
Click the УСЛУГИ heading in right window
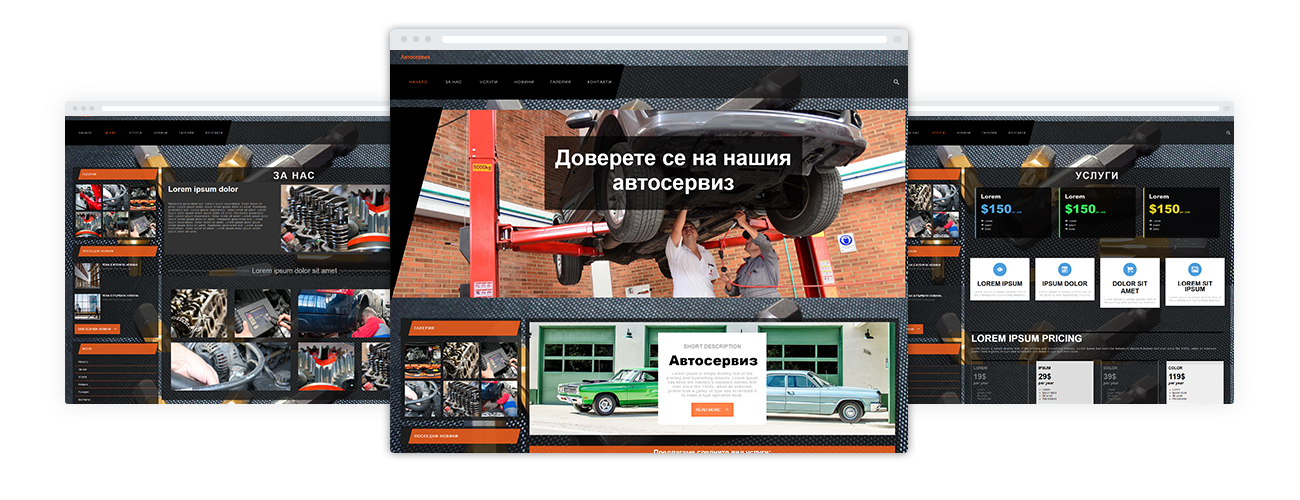pos(1097,176)
